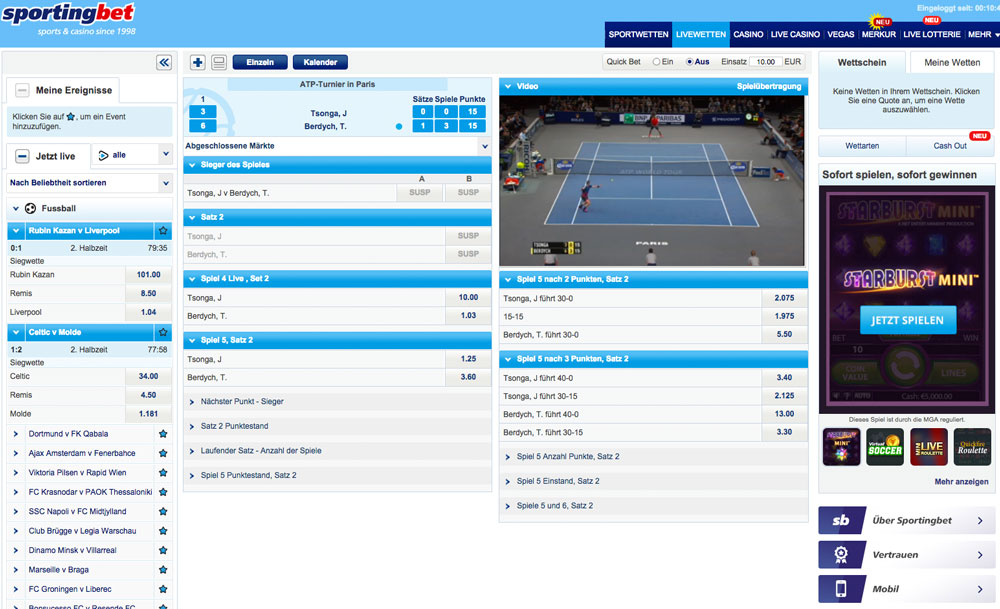Collapse Meine Ereignisse with minus icon
This screenshot has width=1000, height=609.
point(22,91)
